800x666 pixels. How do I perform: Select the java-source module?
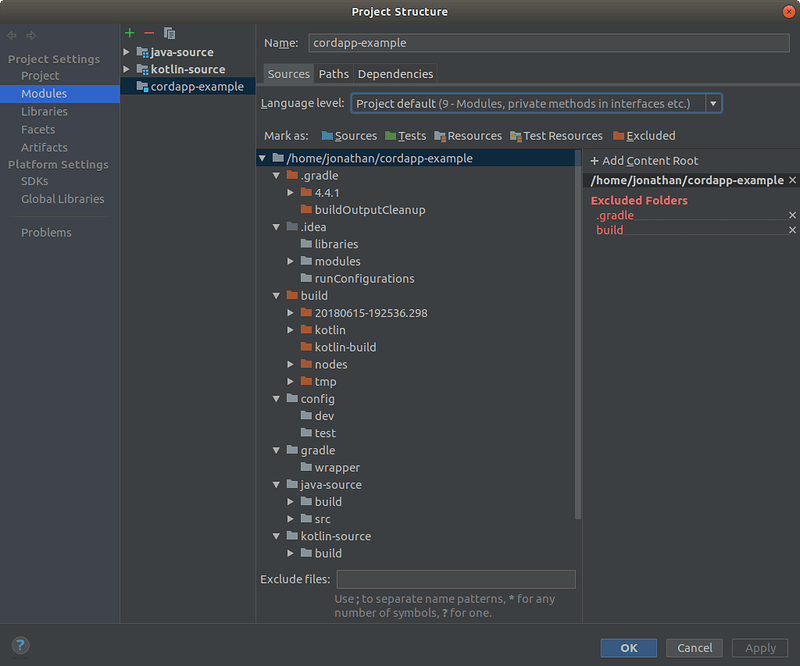[x=182, y=52]
